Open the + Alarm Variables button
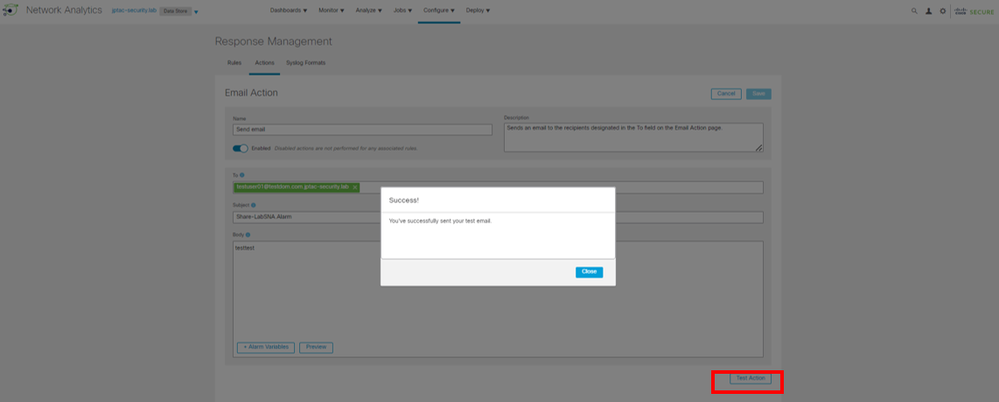 click(266, 347)
